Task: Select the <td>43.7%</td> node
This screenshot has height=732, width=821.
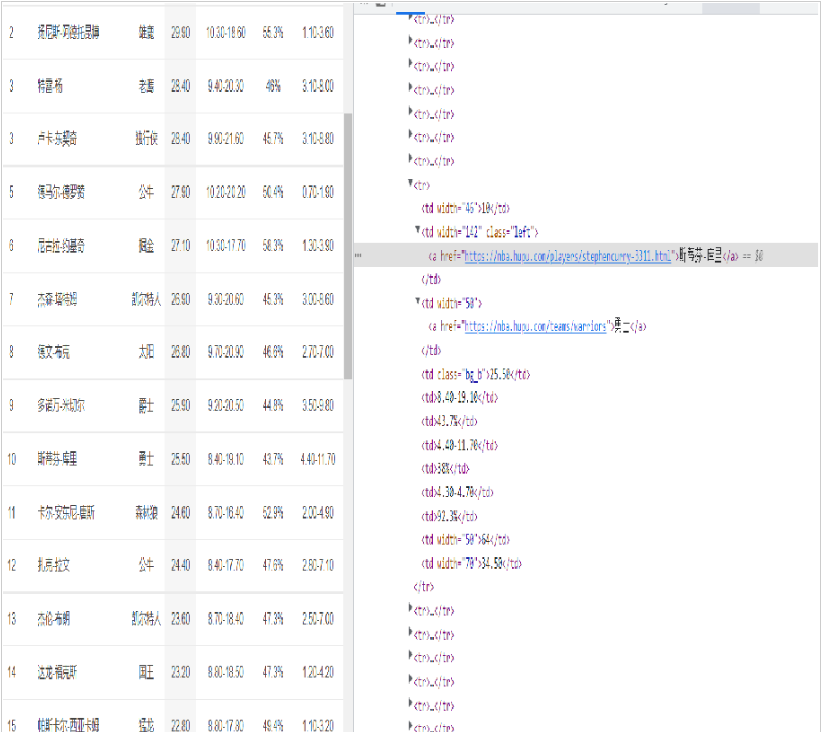Action: coord(449,422)
